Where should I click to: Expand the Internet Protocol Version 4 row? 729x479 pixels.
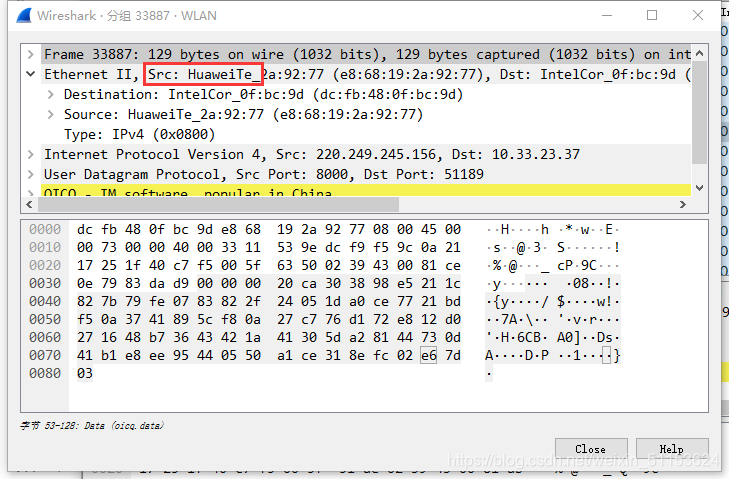click(31, 154)
